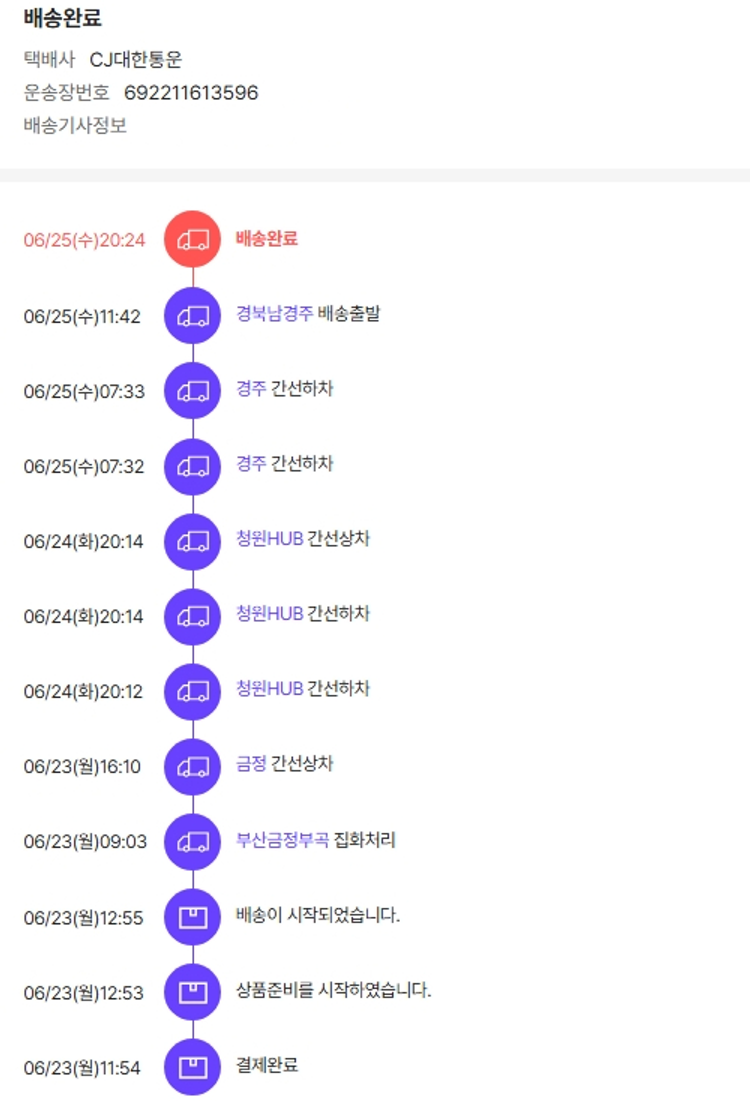This screenshot has height=1101, width=750.
Task: Click truck icon next to 청원HUB 간선상차
Action: click(x=192, y=541)
